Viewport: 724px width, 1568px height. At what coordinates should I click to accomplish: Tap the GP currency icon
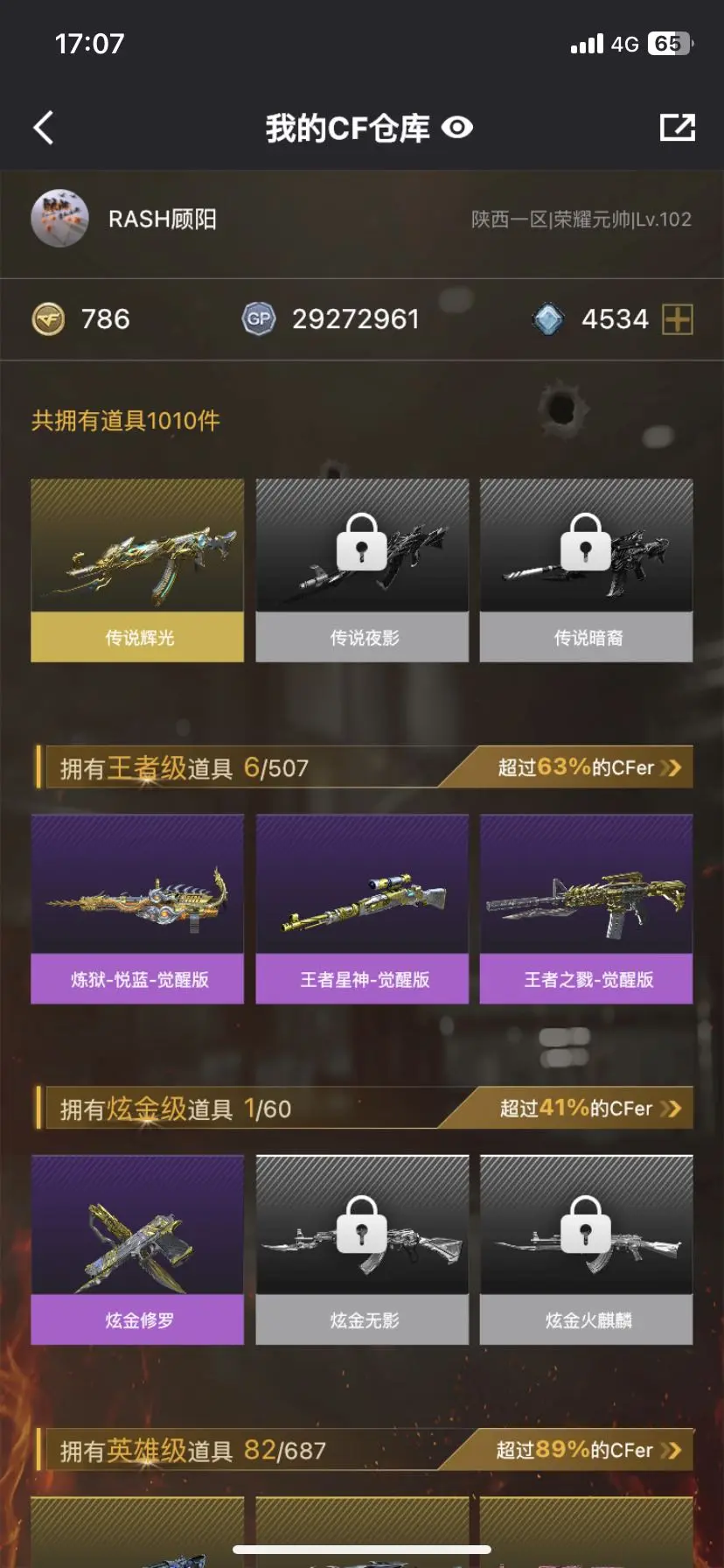pos(259,319)
